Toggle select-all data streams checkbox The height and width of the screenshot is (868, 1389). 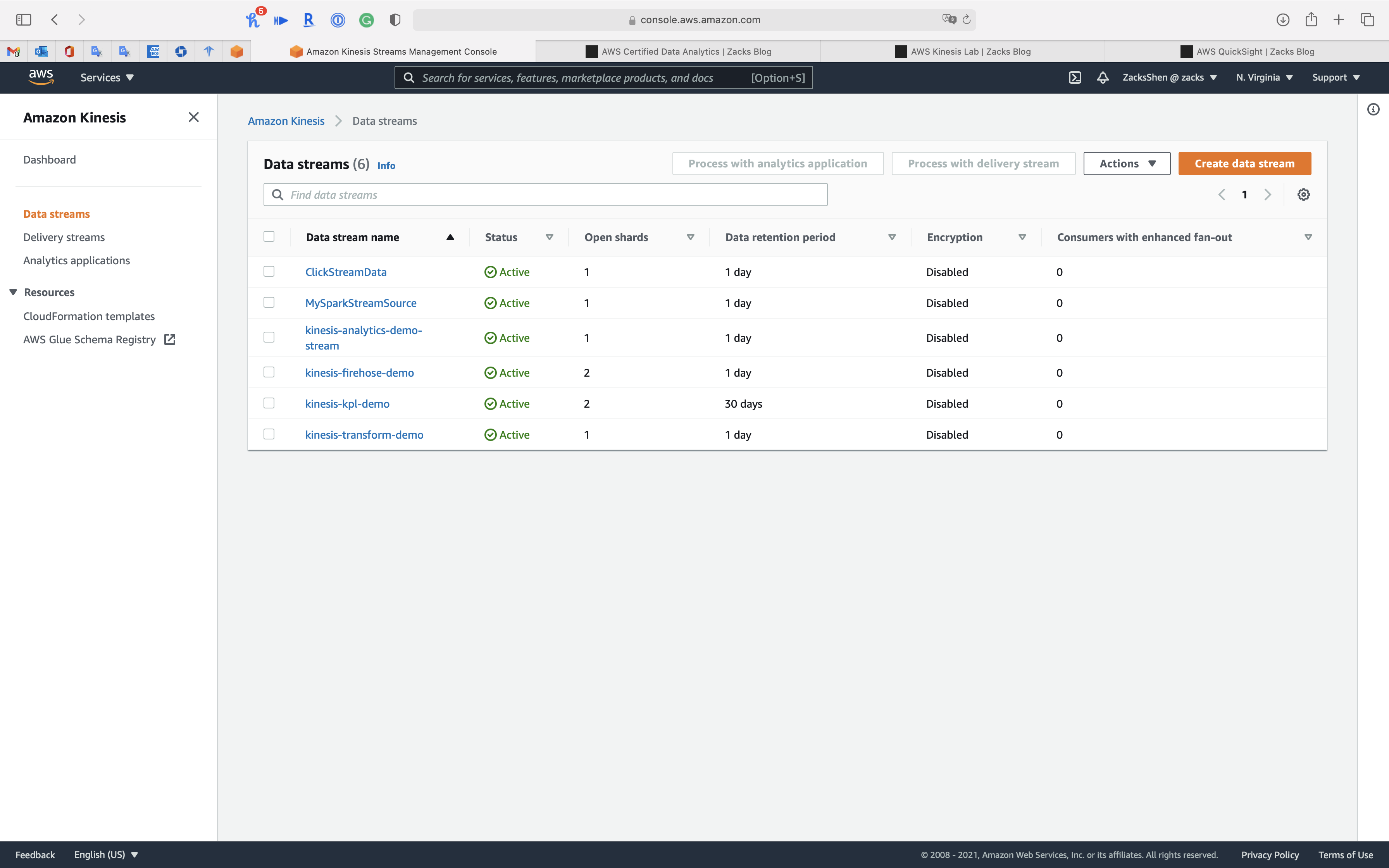(269, 236)
